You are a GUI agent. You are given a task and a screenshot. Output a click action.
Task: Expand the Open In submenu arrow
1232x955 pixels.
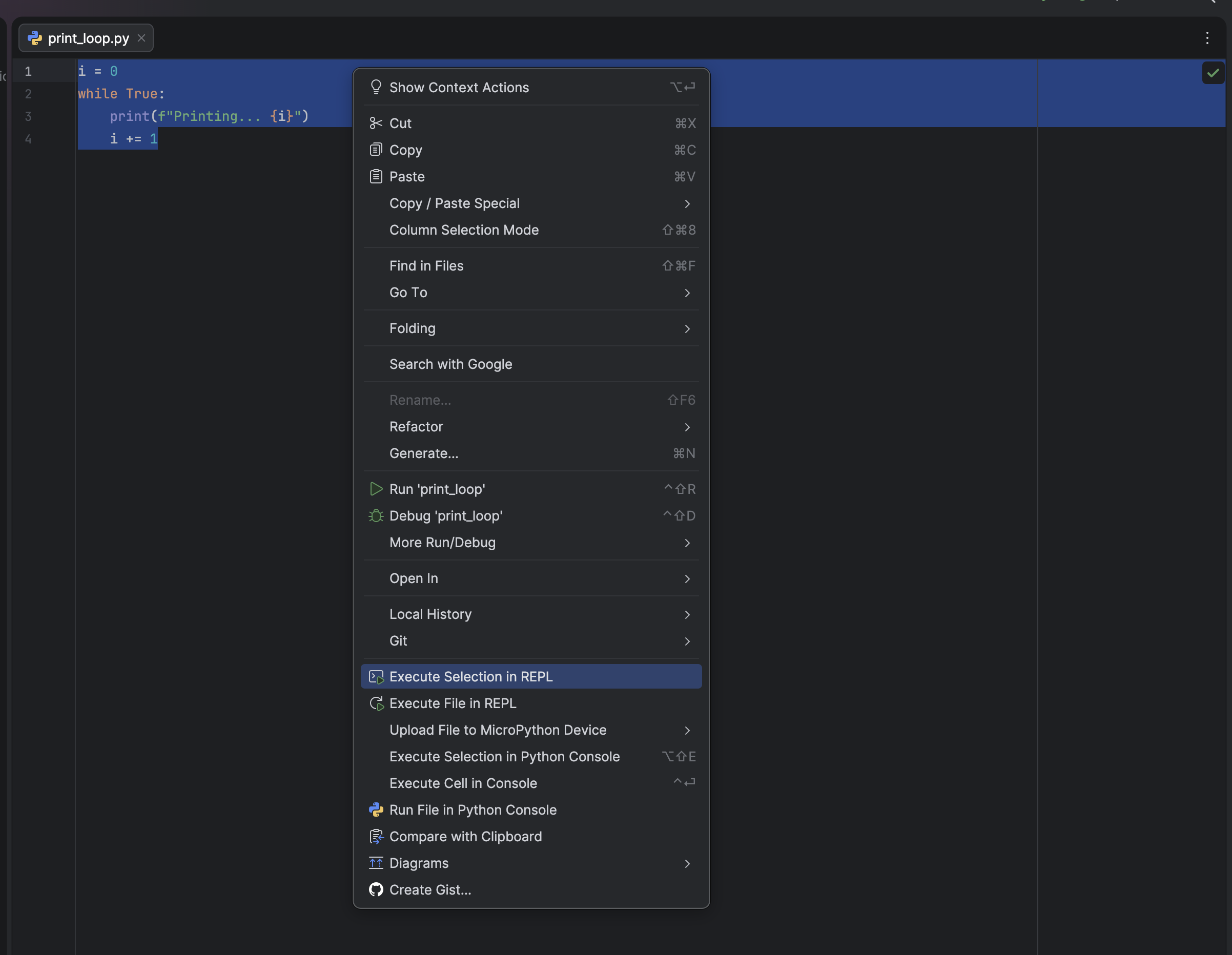pos(687,579)
